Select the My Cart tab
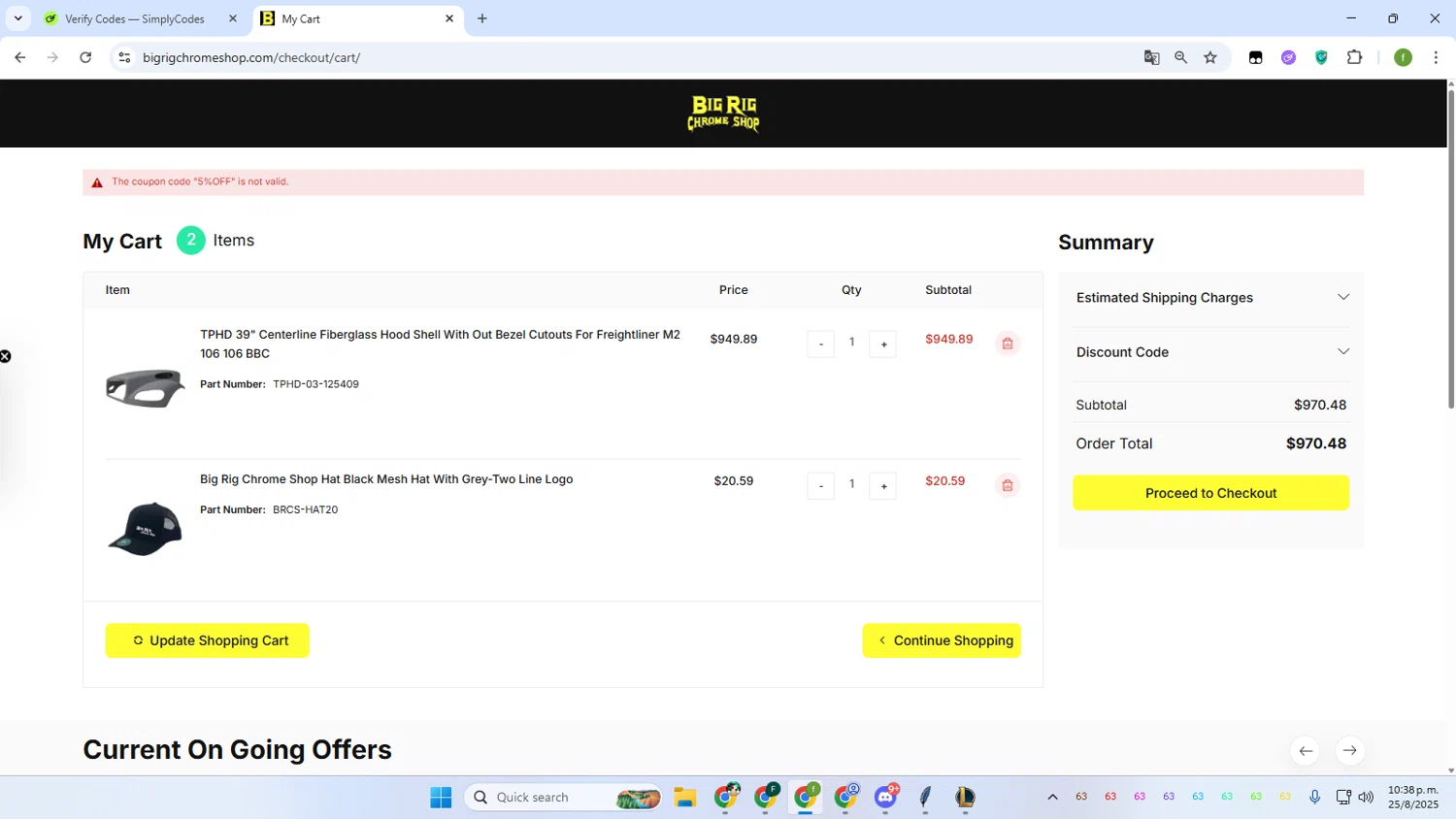The image size is (1456, 819). 359,18
